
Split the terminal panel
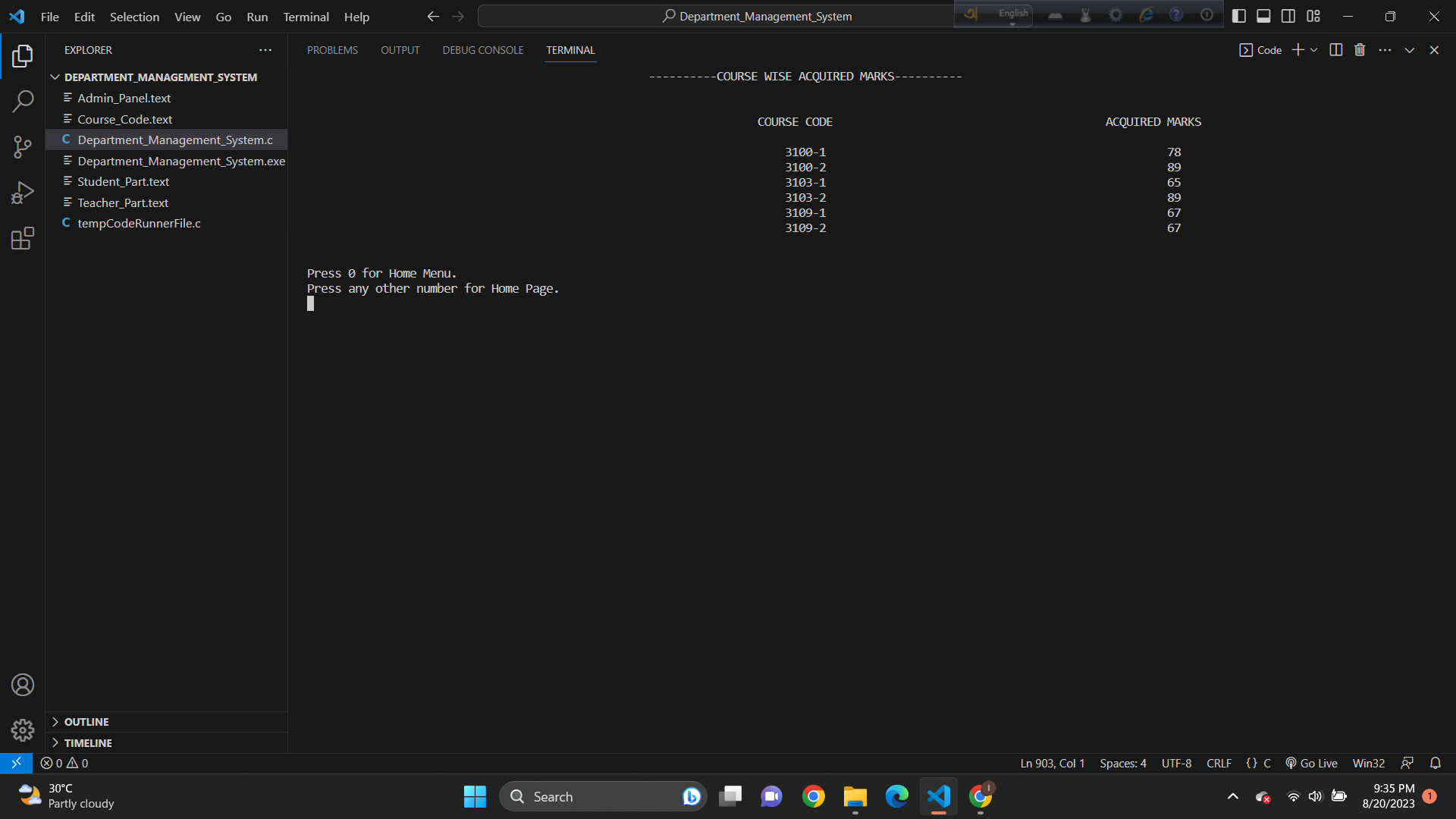pos(1336,50)
